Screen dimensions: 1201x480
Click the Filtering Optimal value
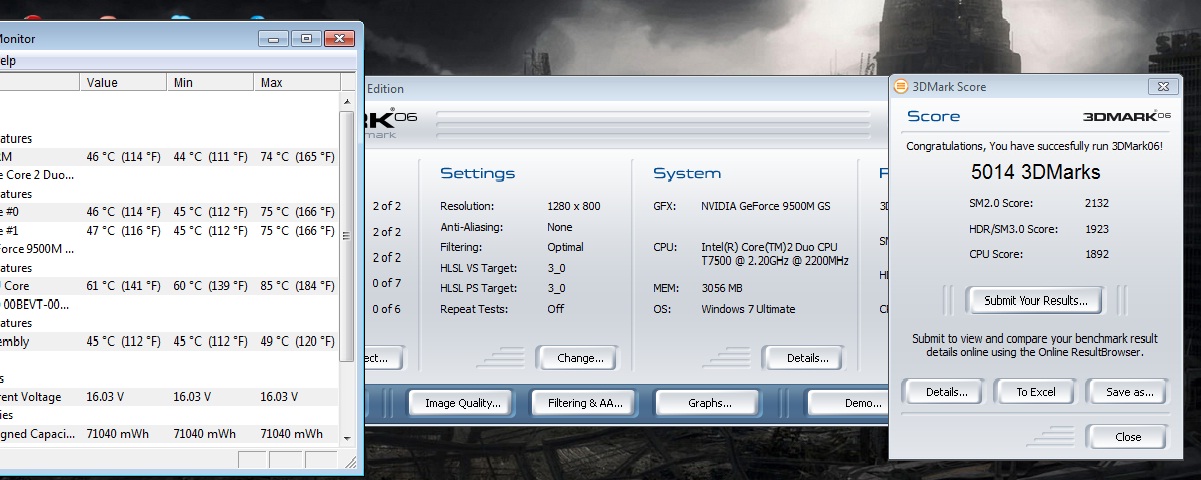[565, 247]
